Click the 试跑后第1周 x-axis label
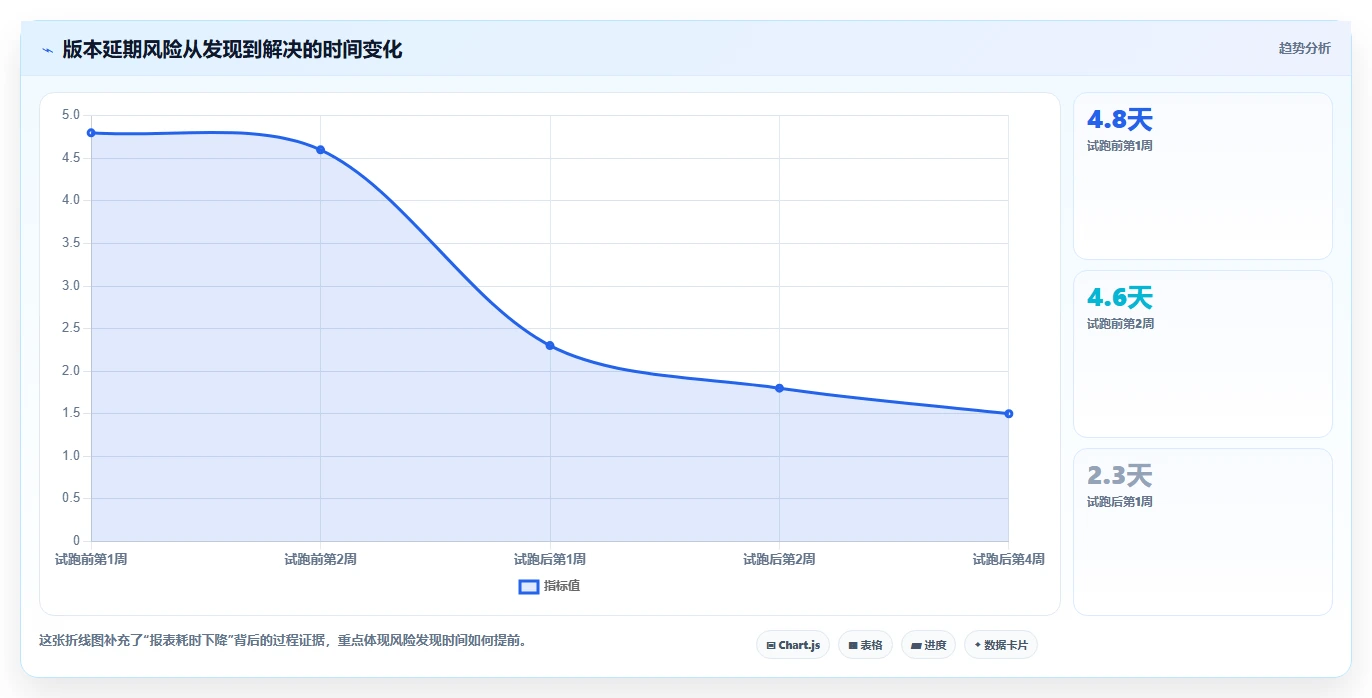Screen dimensions: 1372x698 [x=550, y=560]
